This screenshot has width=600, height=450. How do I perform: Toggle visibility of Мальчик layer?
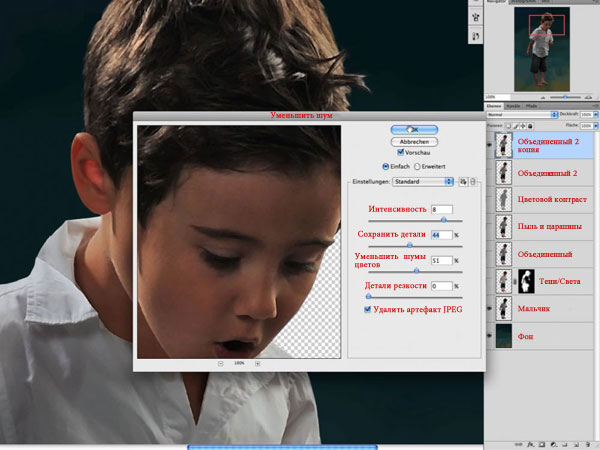tap(489, 308)
